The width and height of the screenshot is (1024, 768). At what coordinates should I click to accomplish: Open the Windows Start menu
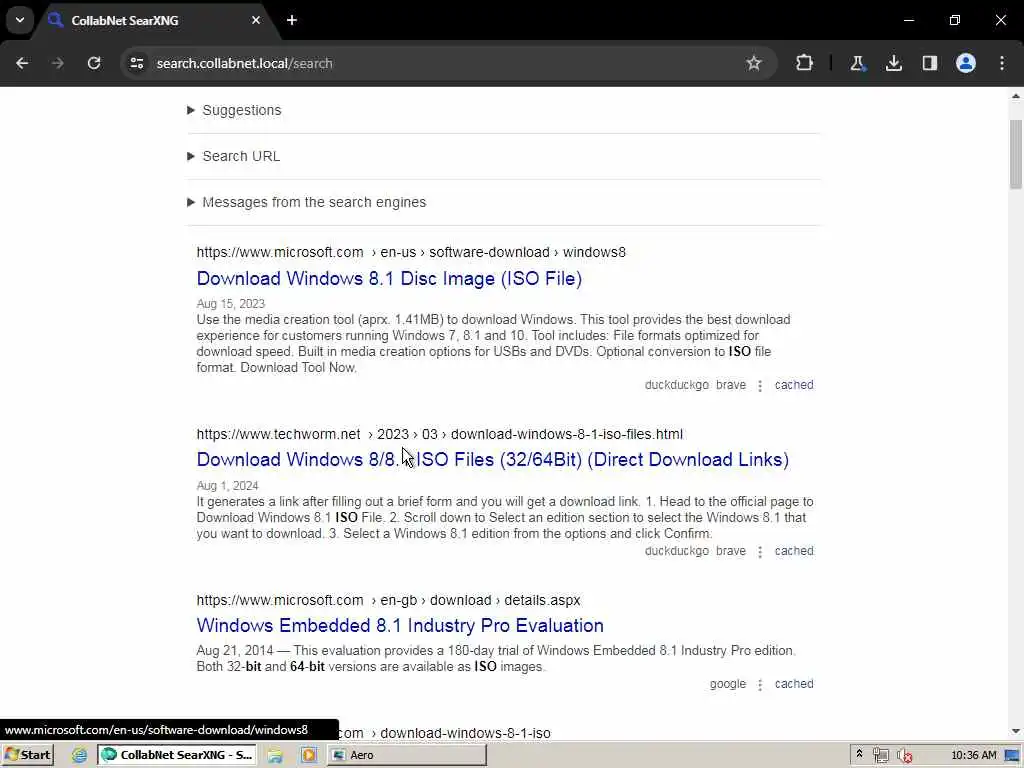pyautogui.click(x=27, y=756)
